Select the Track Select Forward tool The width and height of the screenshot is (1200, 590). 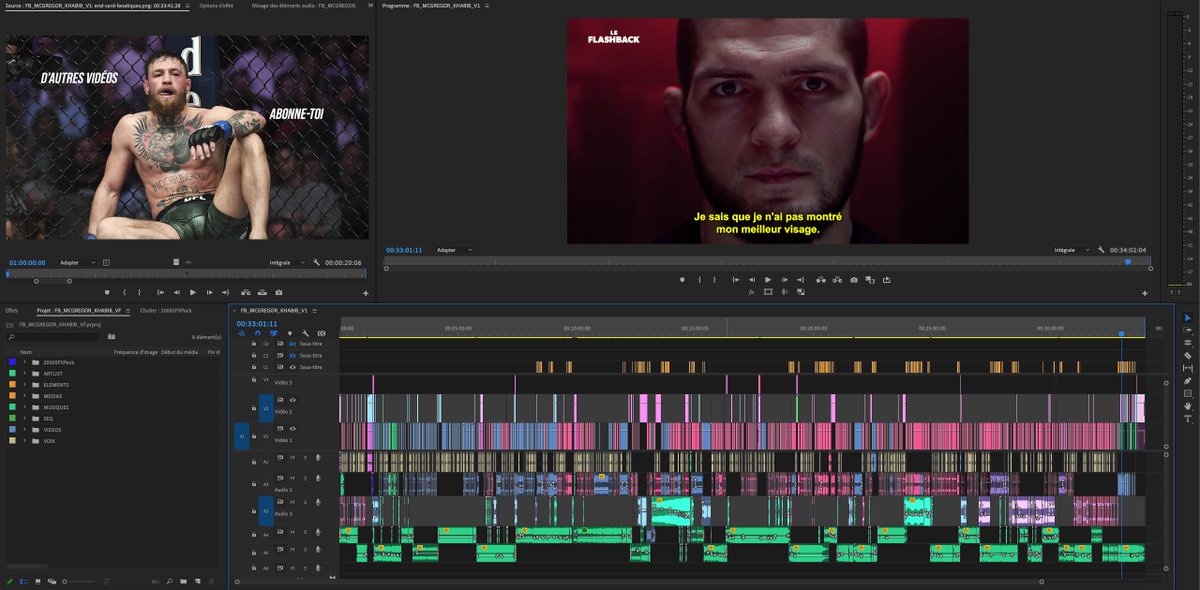click(x=1188, y=330)
